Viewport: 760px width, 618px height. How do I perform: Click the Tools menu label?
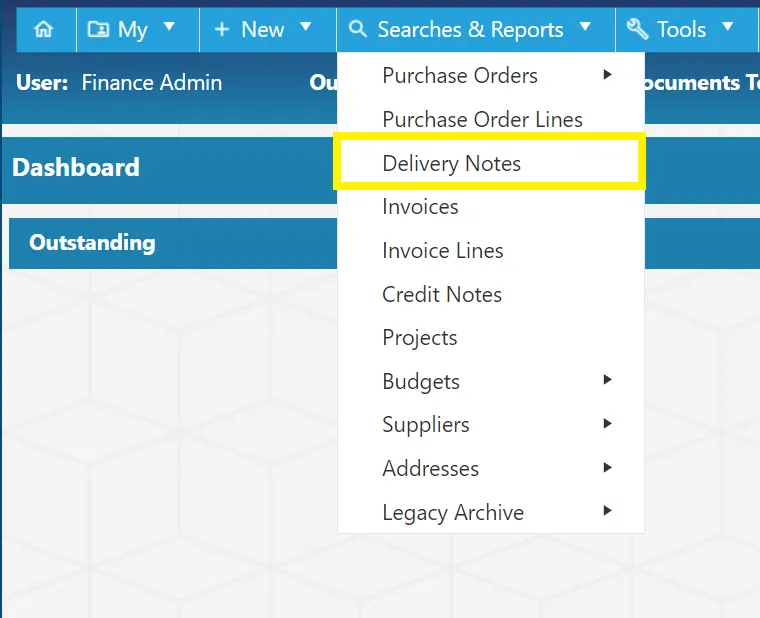[681, 30]
